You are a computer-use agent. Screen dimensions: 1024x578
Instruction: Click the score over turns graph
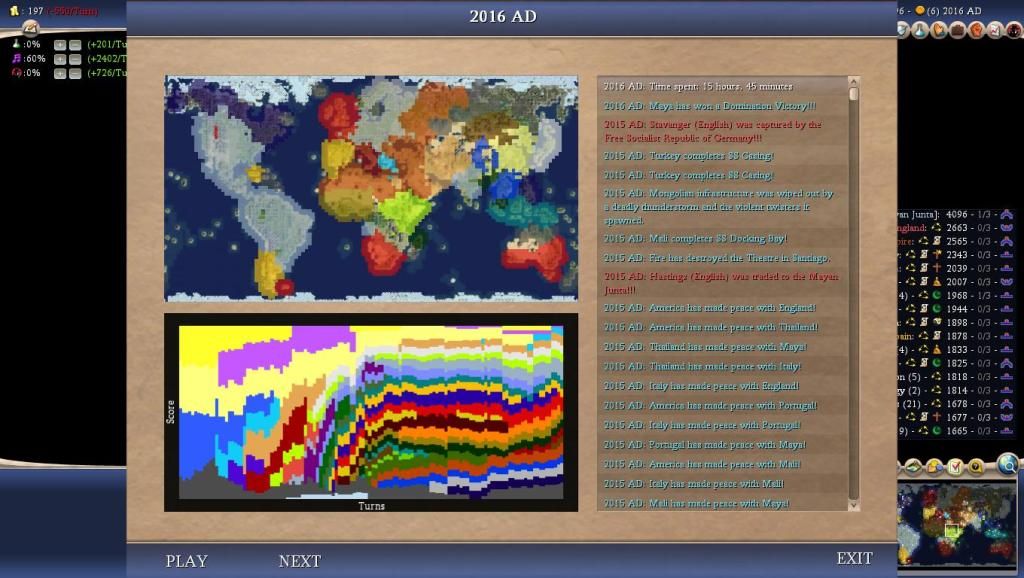click(x=371, y=412)
